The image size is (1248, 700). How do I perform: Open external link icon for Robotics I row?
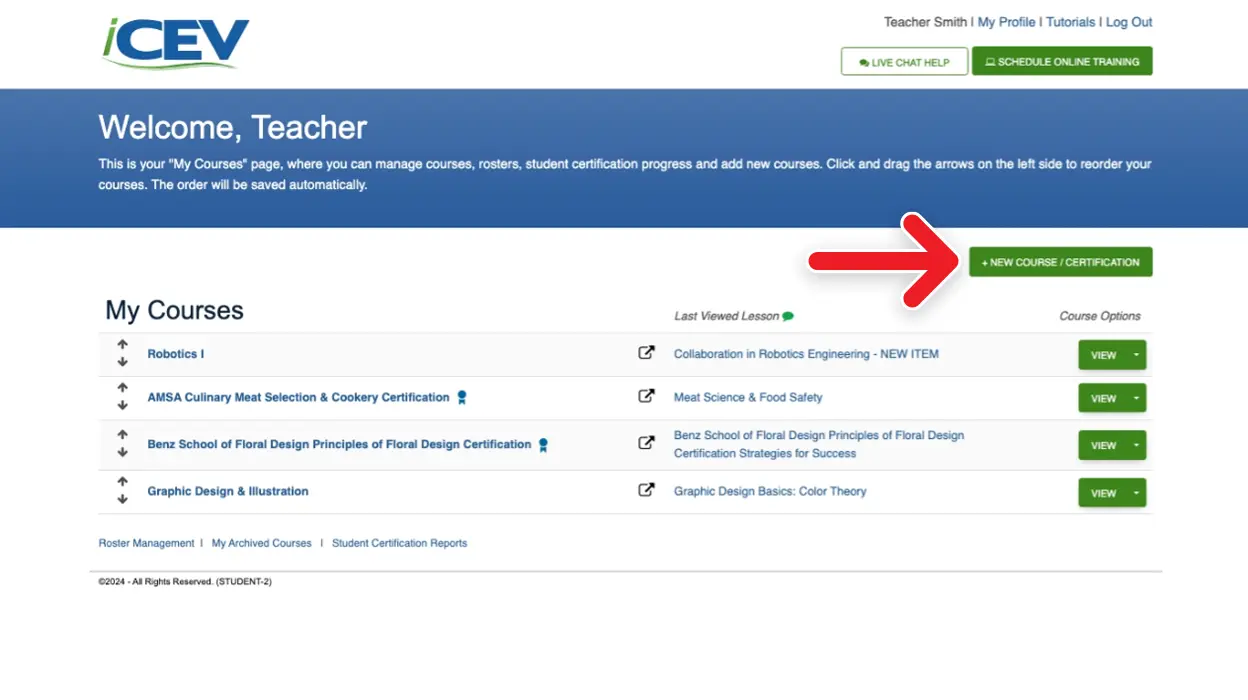tap(646, 353)
